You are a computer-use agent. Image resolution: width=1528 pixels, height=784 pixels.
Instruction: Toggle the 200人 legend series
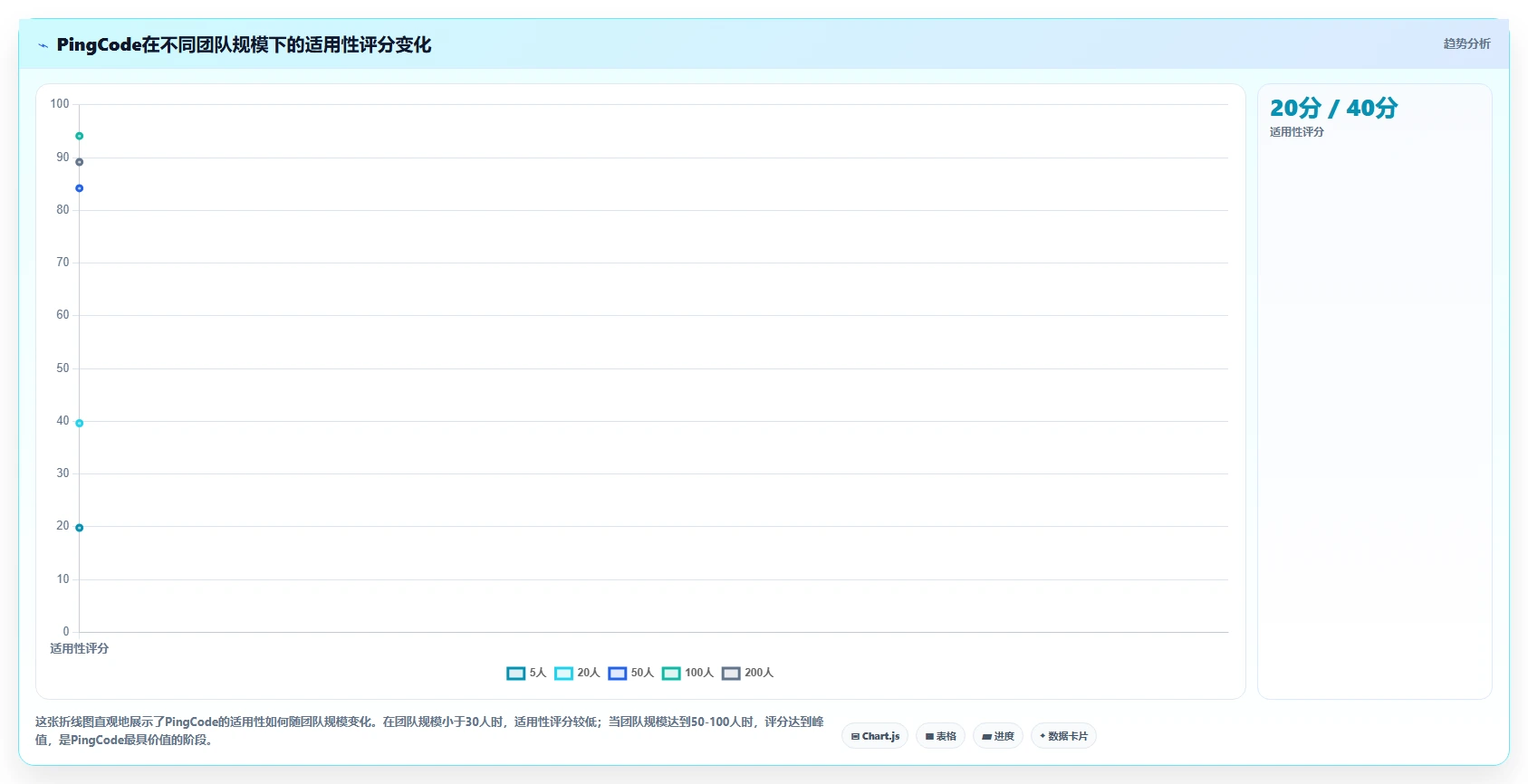pos(747,673)
